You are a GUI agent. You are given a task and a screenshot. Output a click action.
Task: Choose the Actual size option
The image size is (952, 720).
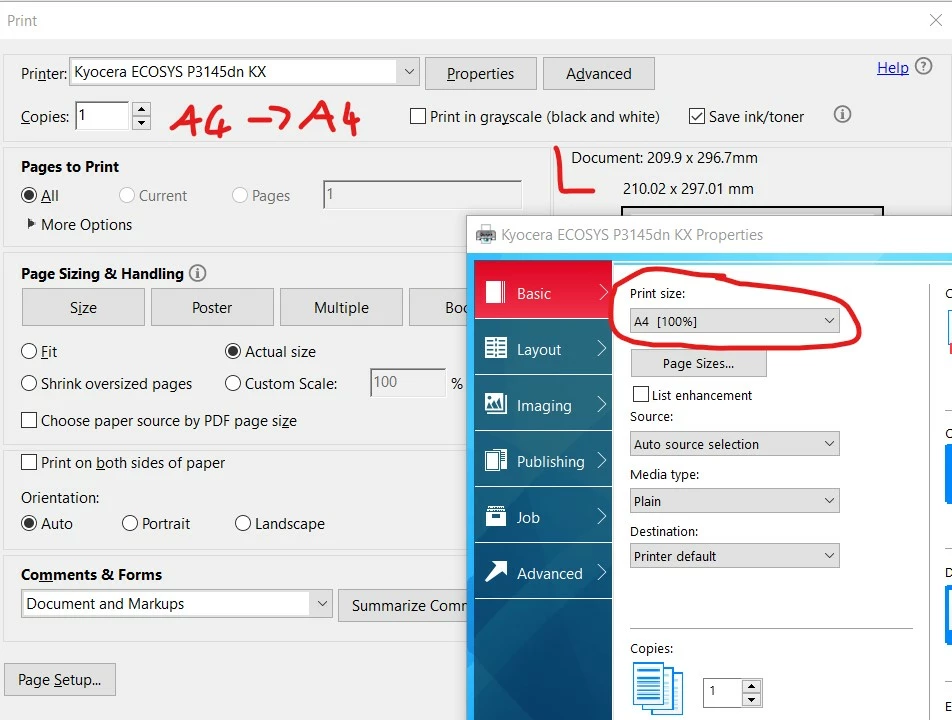pyautogui.click(x=233, y=351)
